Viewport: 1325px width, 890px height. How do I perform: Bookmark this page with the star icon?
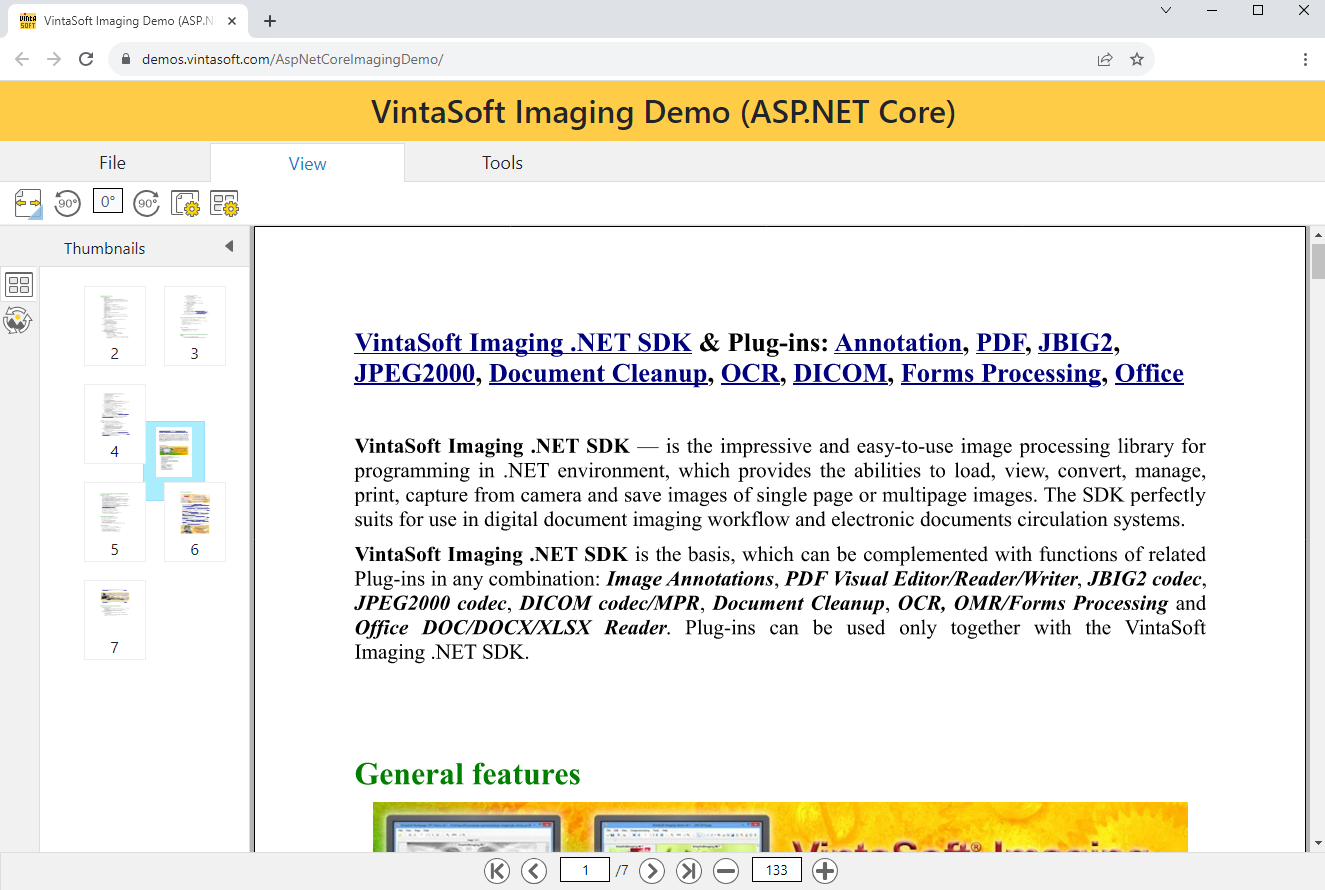[x=1137, y=59]
